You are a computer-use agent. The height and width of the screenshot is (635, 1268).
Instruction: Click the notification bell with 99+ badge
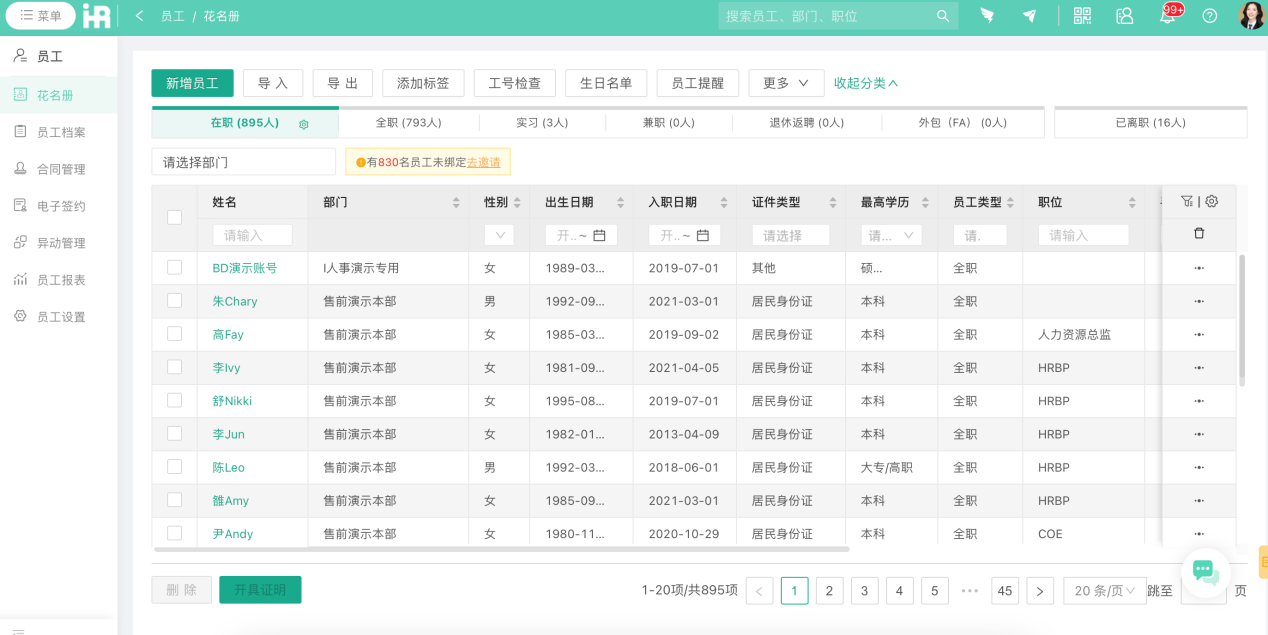1166,16
